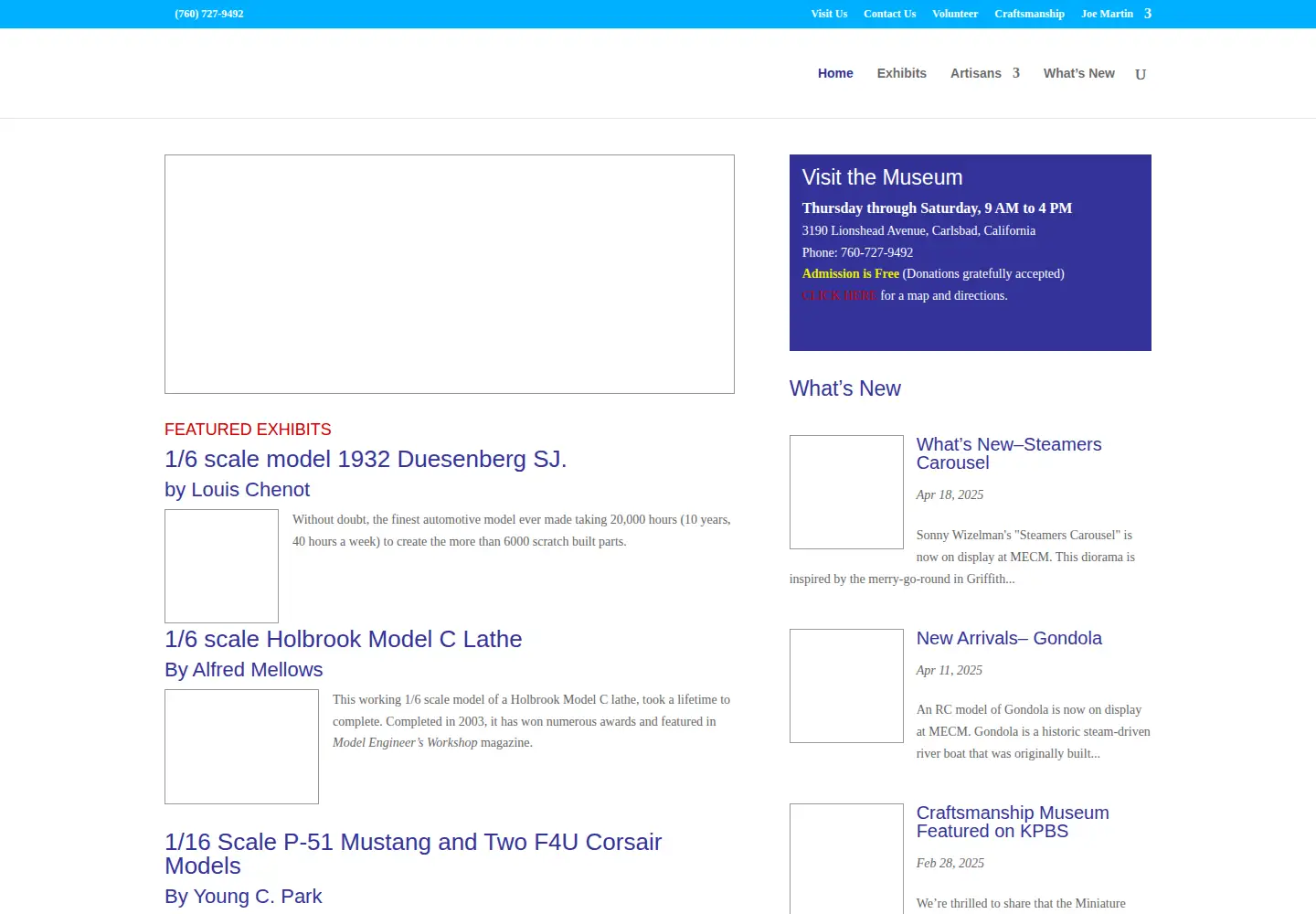Open the large hero image above Featured Exhibits

point(450,274)
